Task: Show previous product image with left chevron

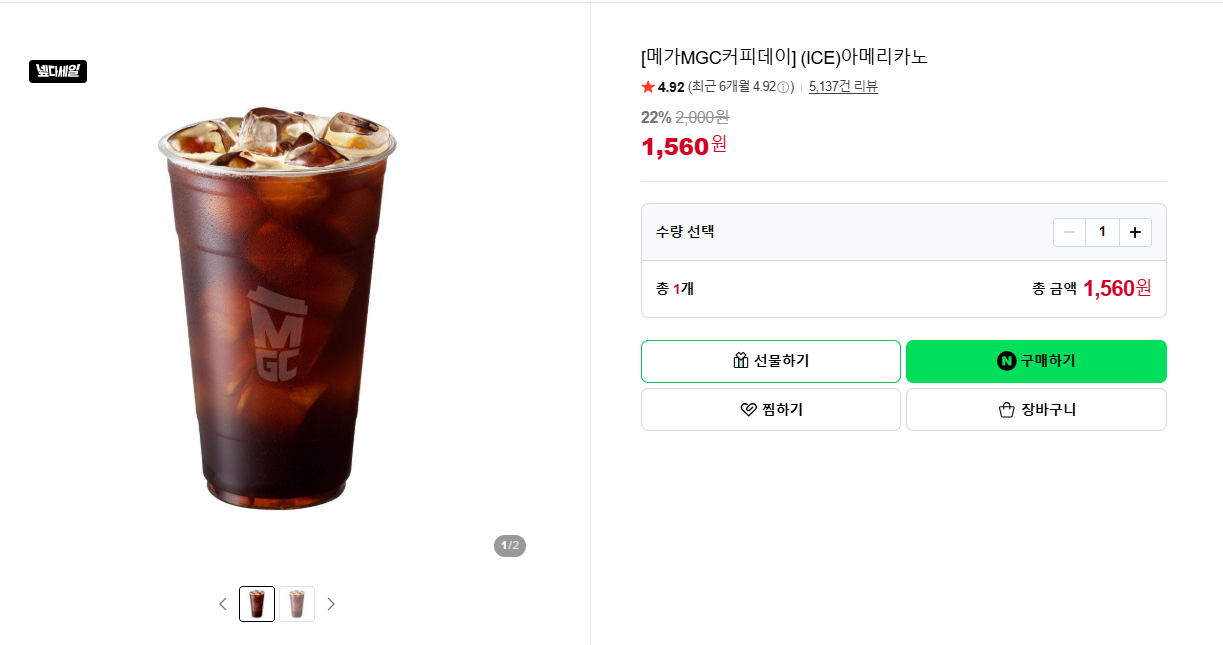Action: pyautogui.click(x=223, y=604)
